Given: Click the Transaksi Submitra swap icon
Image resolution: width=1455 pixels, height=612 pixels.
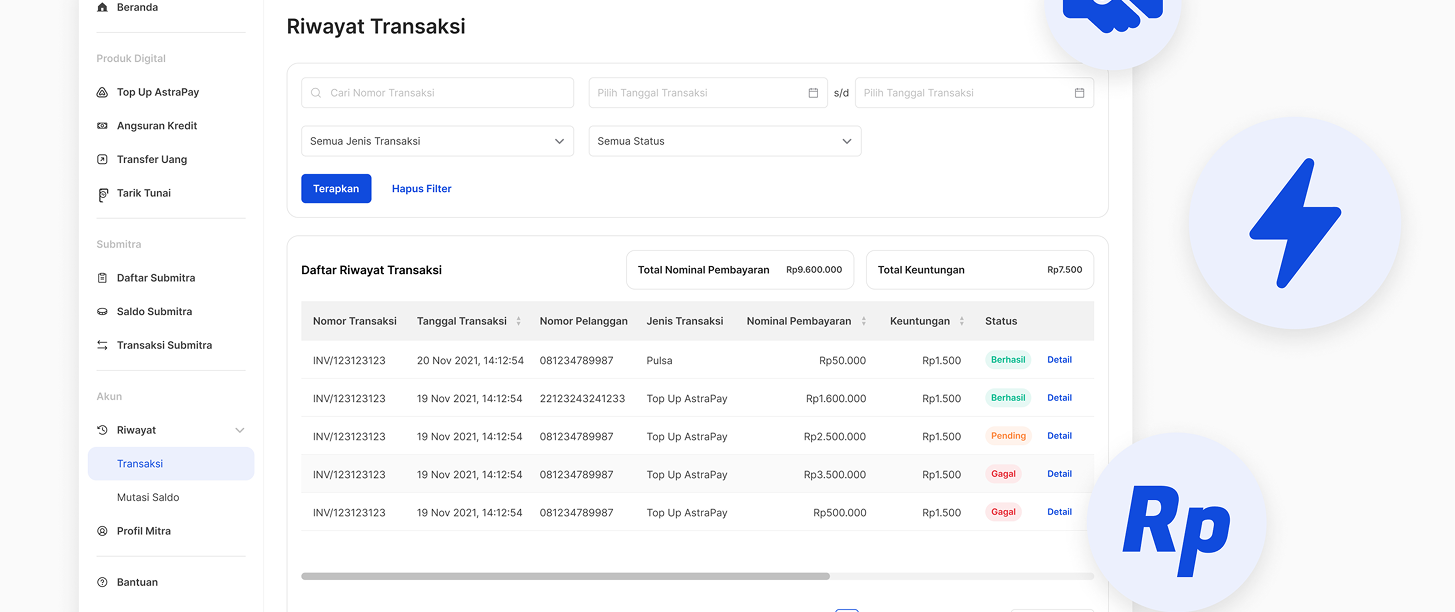Looking at the screenshot, I should 102,345.
